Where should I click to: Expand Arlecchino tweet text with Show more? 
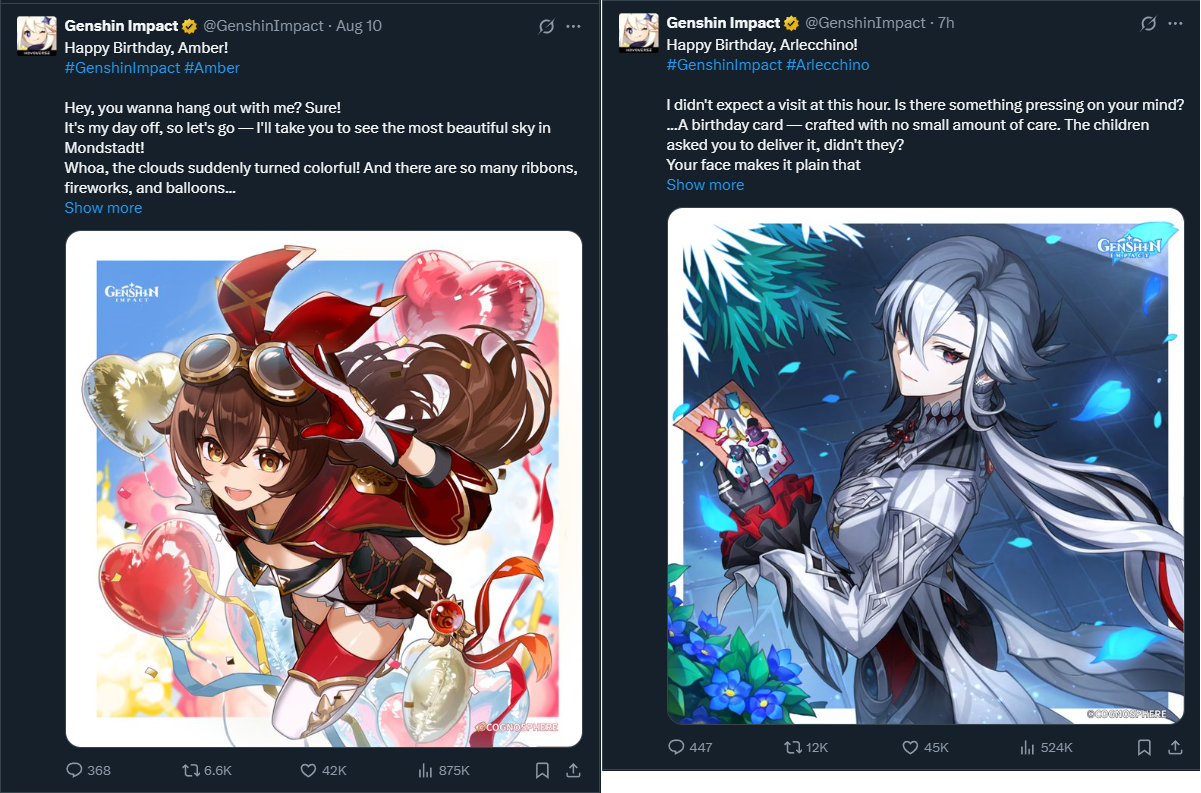click(705, 185)
